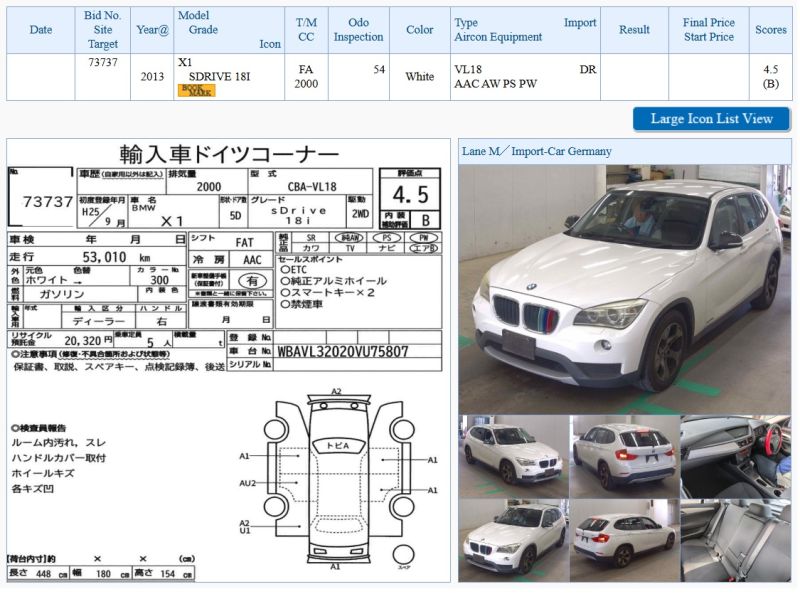
Task: Click the auction sheet image
Action: [x=228, y=360]
